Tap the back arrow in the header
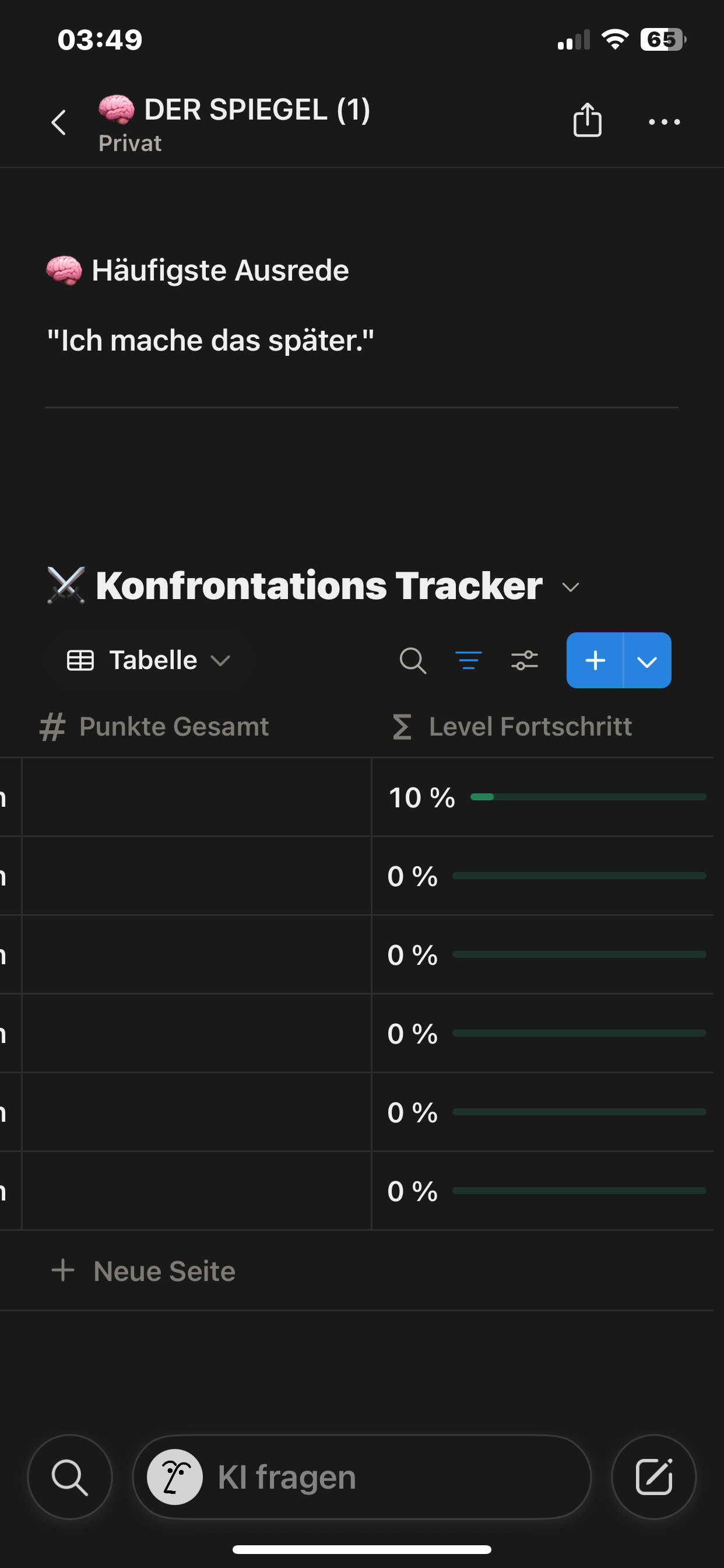Screen dimensions: 724x1568 coord(58,123)
